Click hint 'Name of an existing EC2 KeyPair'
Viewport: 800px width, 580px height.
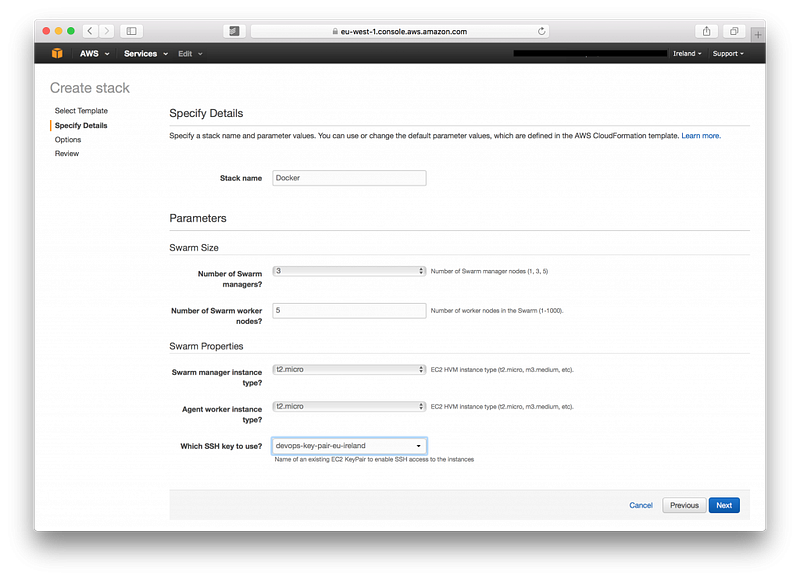tap(374, 460)
